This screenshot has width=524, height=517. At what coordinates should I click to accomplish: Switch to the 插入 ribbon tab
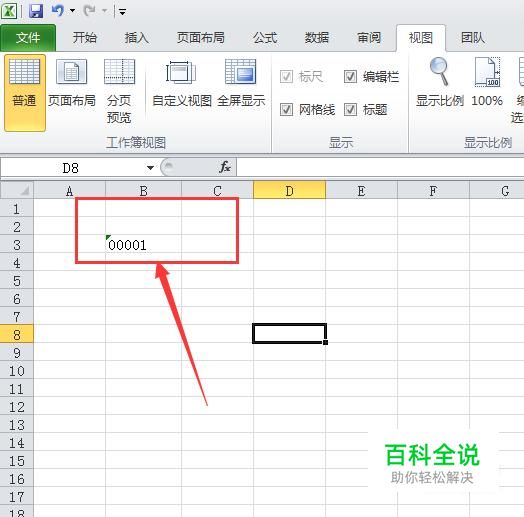137,37
